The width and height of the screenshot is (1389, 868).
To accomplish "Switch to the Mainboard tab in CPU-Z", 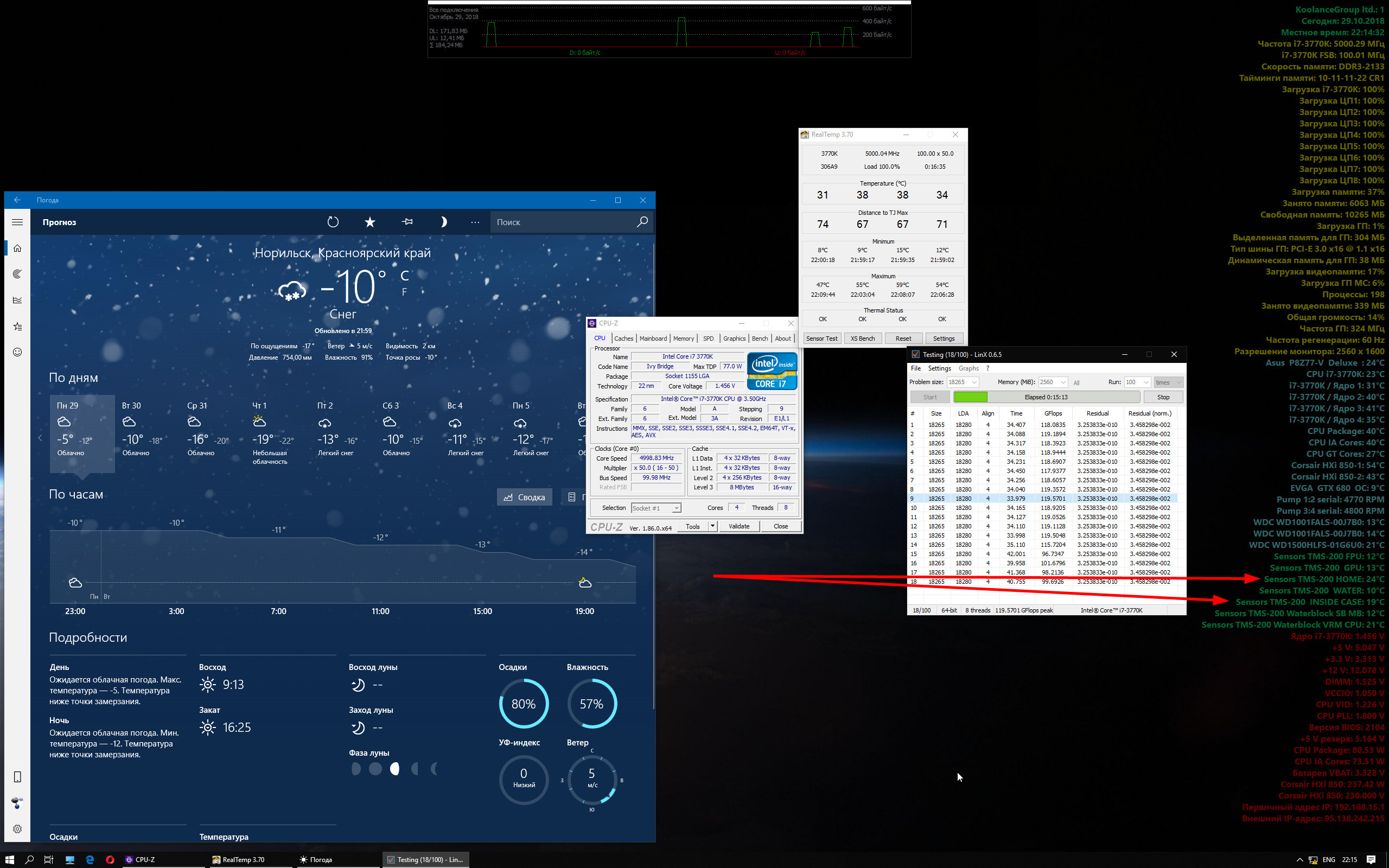I will (x=653, y=339).
